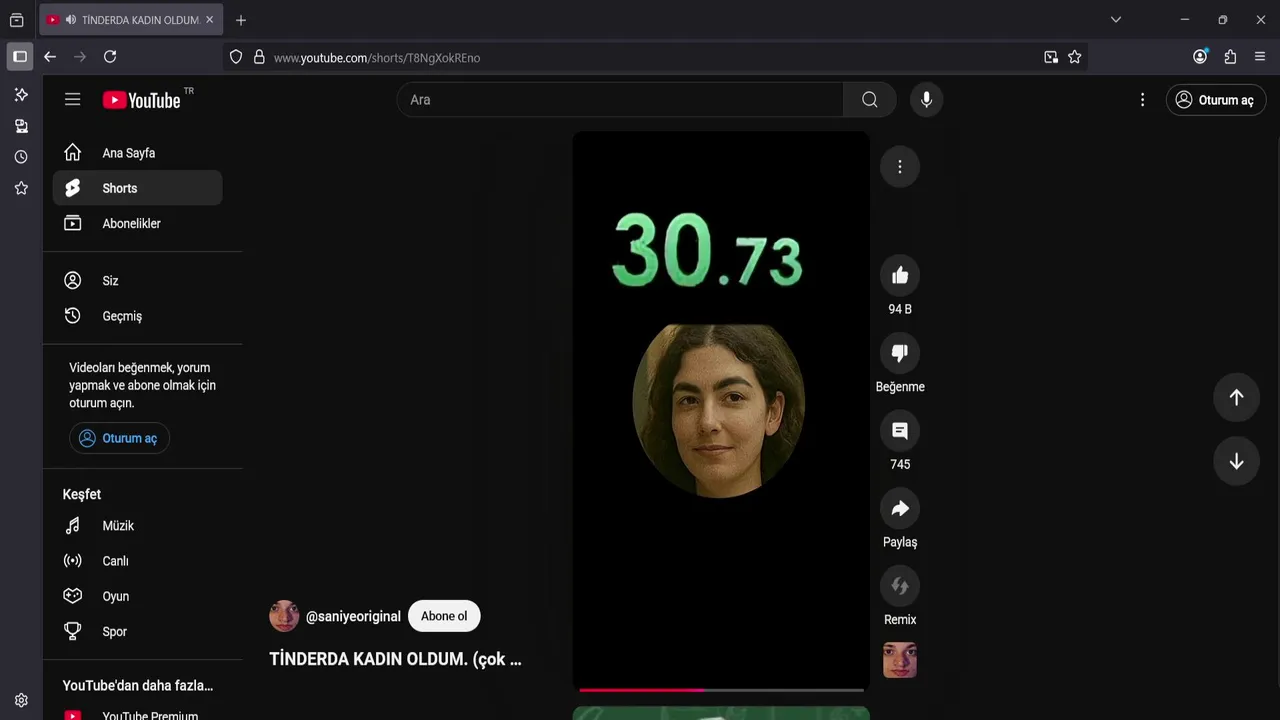Open Geçmiş in the sidebar

pos(137,316)
